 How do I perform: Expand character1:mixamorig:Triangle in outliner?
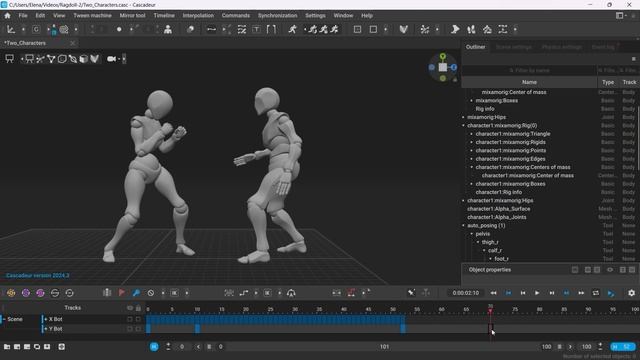(x=471, y=134)
